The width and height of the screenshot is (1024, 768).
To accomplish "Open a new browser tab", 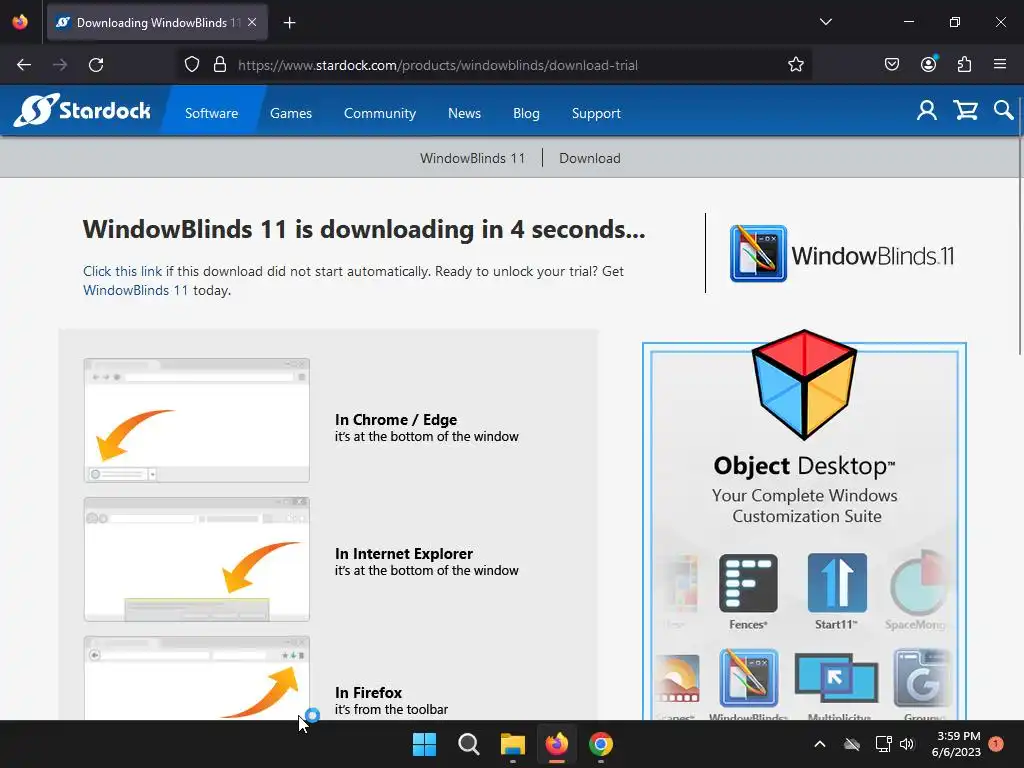I will (289, 23).
